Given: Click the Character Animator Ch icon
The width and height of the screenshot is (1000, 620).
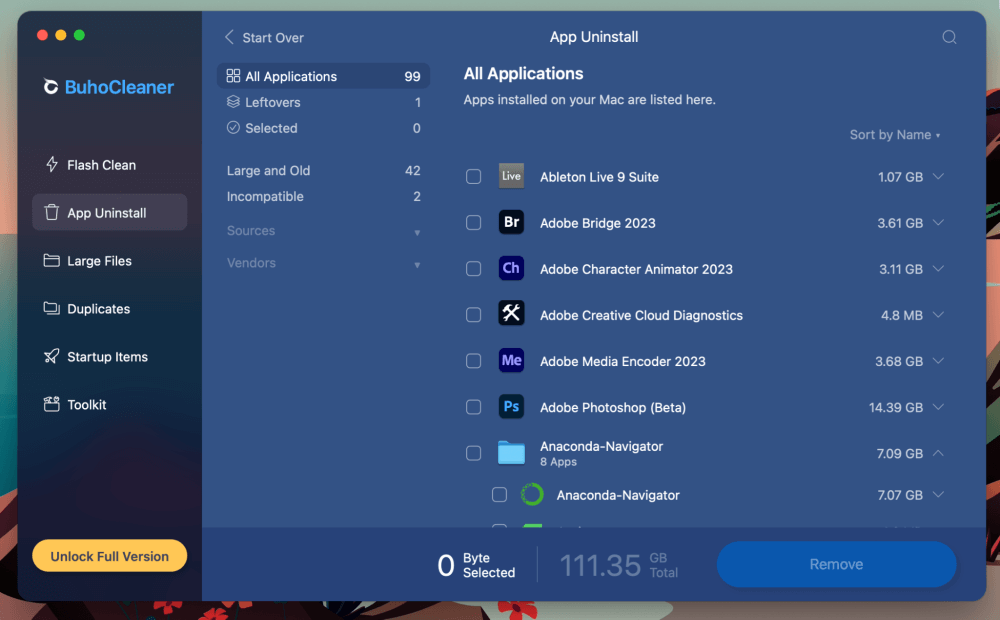Looking at the screenshot, I should [511, 268].
